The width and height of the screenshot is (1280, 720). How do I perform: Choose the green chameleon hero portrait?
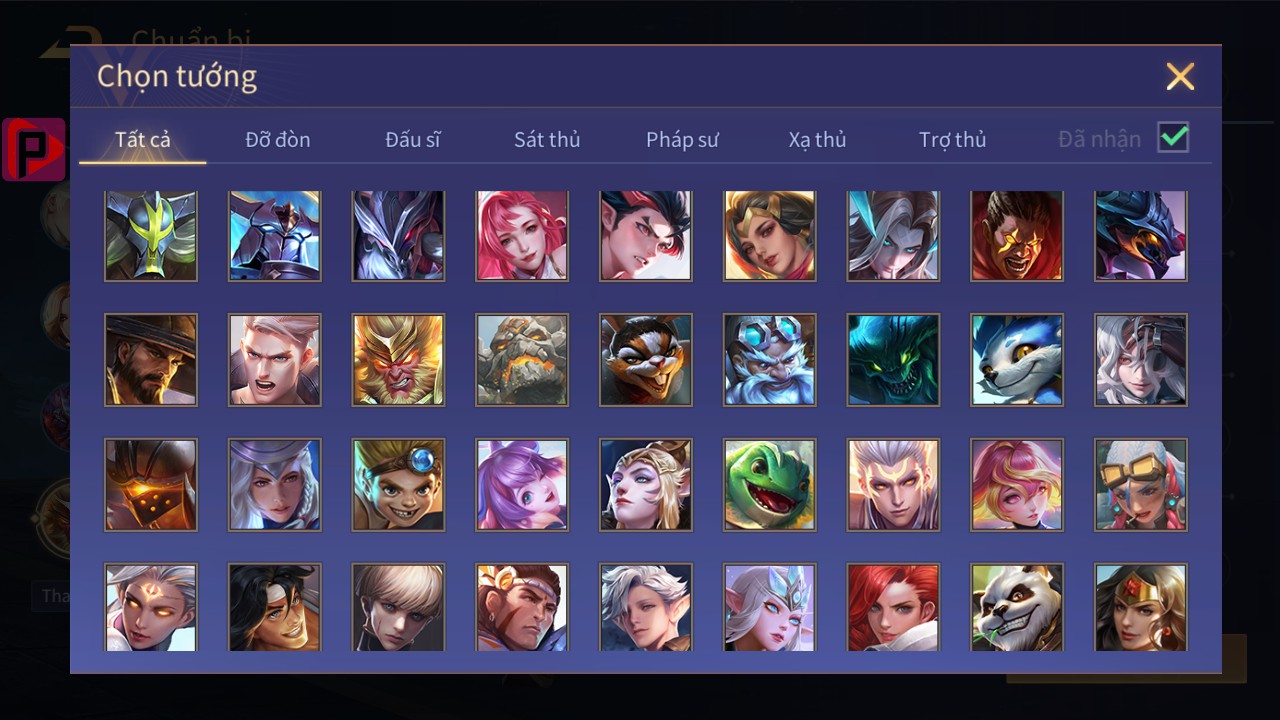pyautogui.click(x=769, y=484)
